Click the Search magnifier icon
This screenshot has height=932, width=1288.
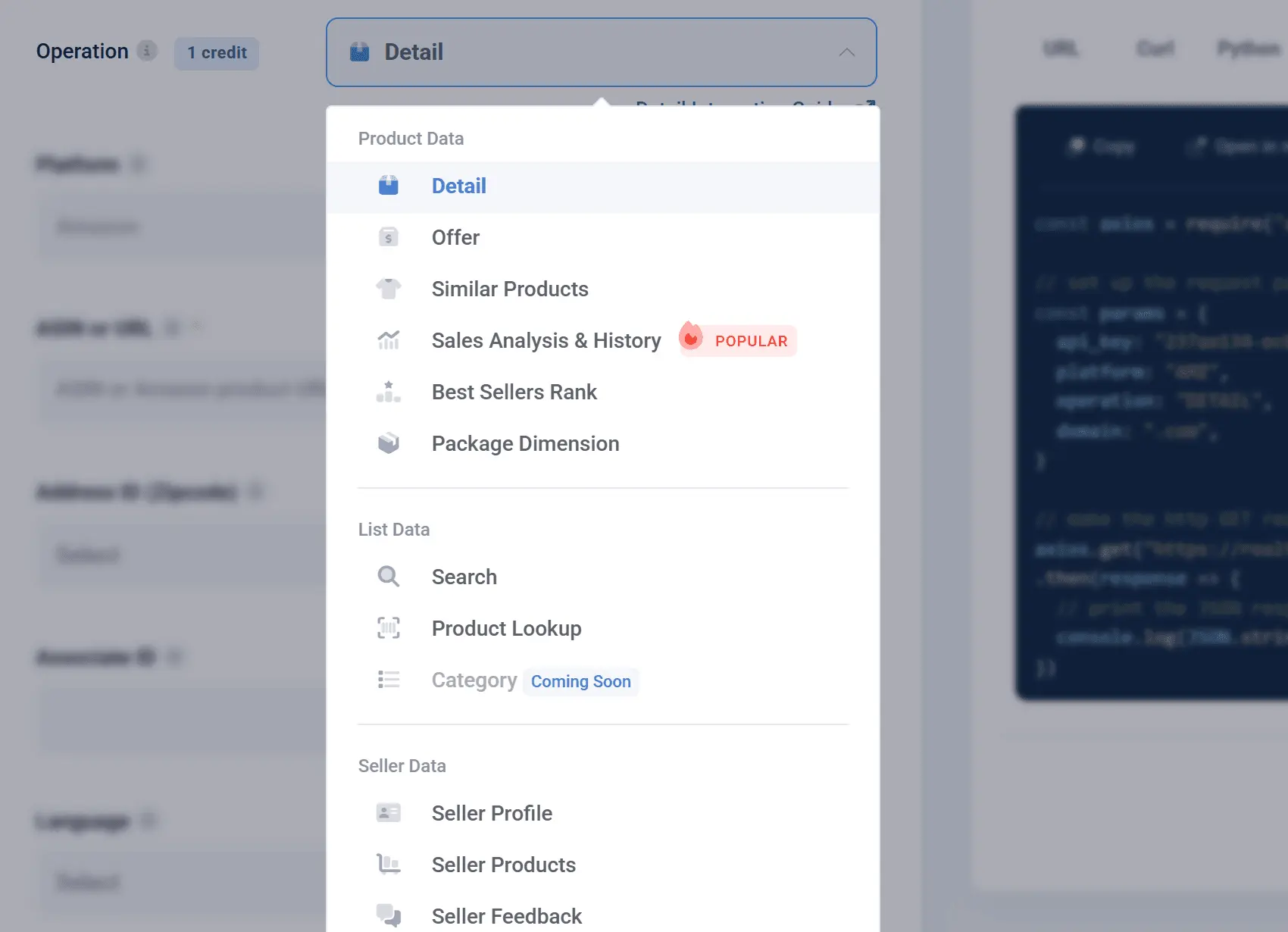point(389,577)
